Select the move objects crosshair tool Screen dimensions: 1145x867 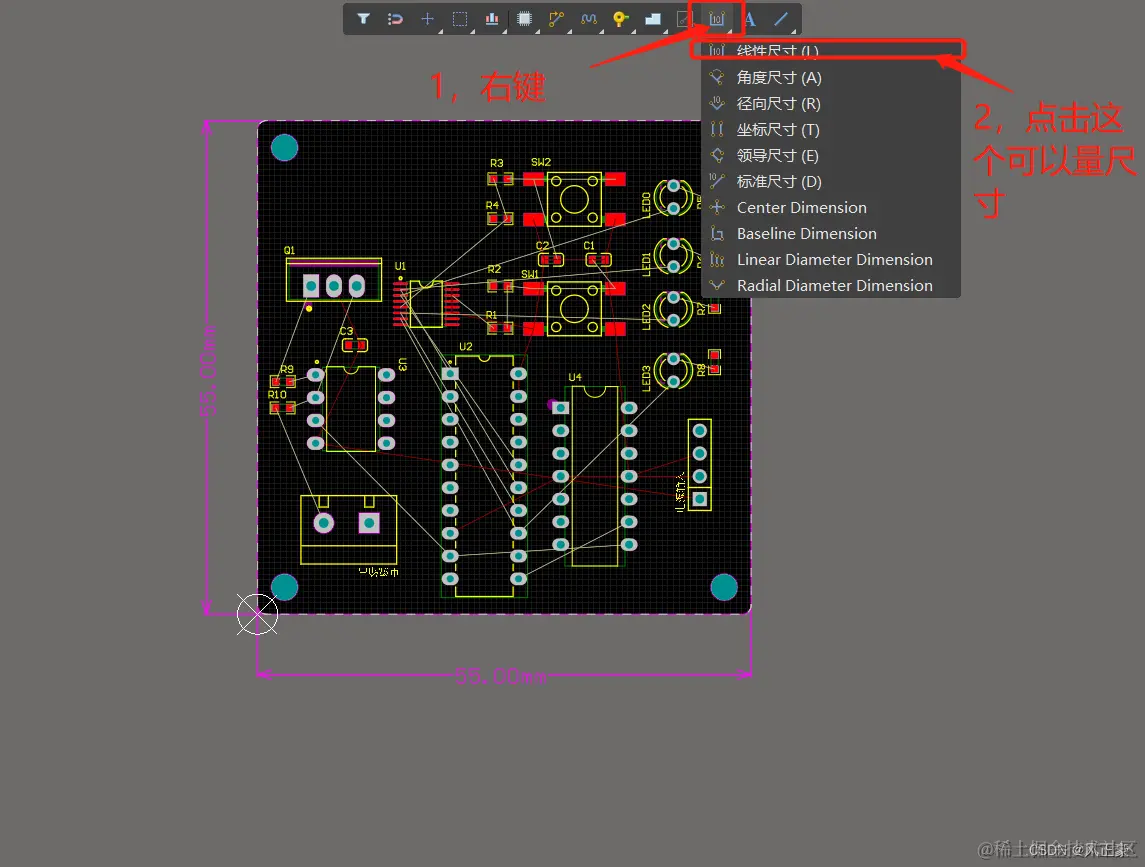pyautogui.click(x=427, y=19)
